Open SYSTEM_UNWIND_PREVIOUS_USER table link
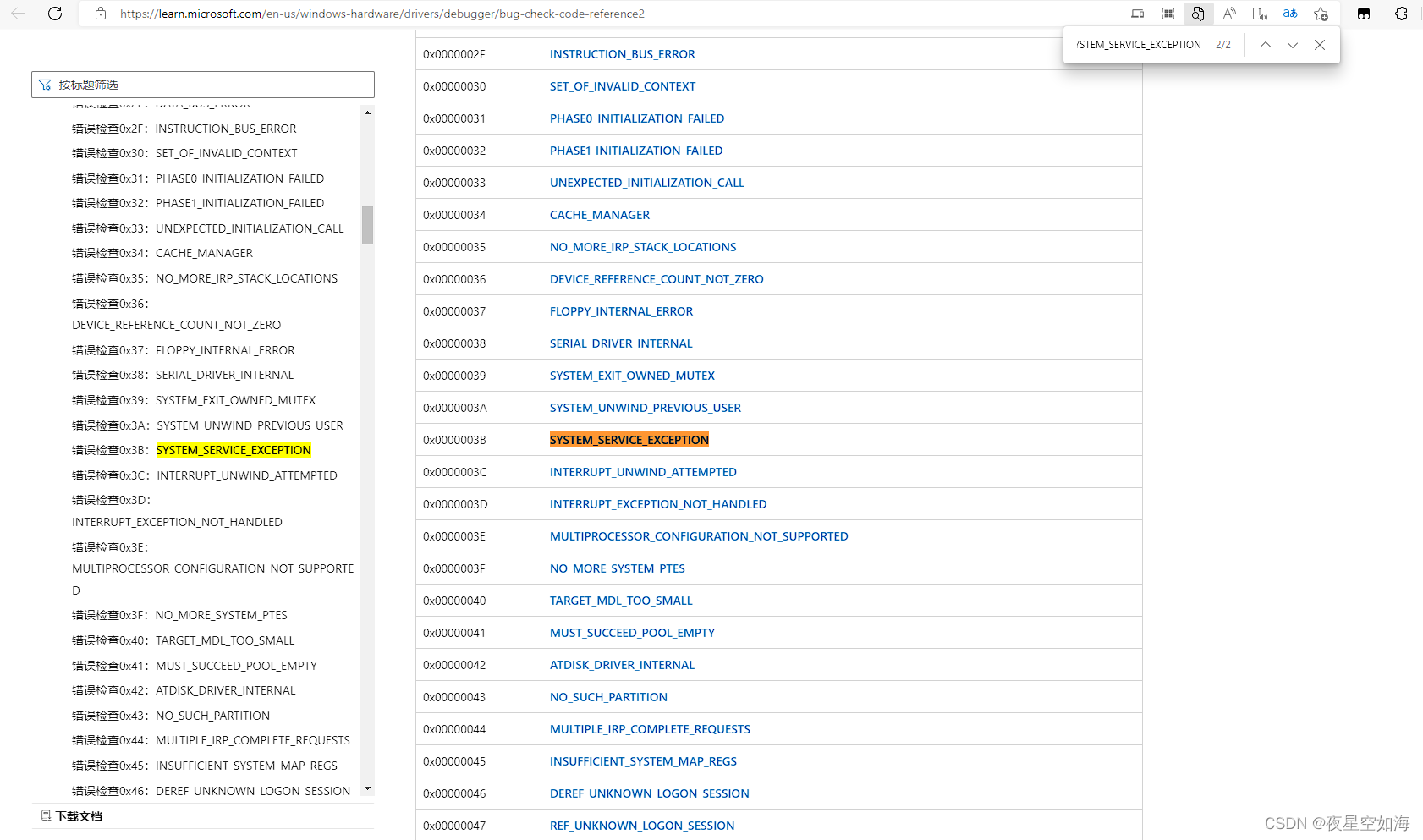The image size is (1423, 840). click(646, 408)
